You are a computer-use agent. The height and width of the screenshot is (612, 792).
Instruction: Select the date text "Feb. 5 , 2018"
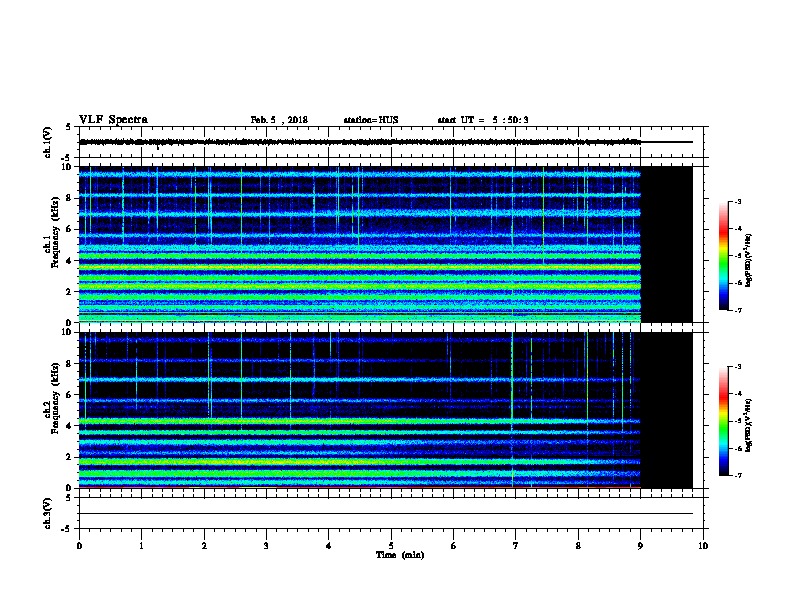point(279,120)
